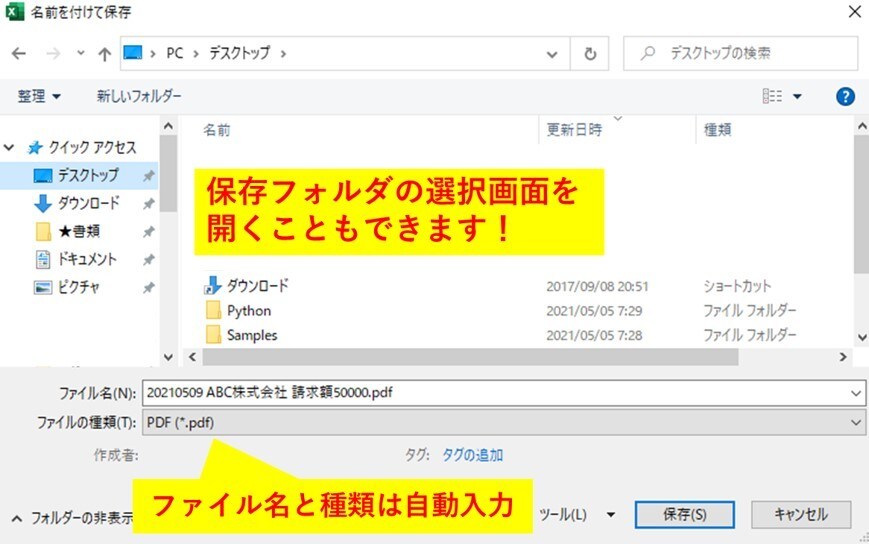Expand the address bar history dropdown
Viewport: 869px width, 544px height.
[x=551, y=54]
